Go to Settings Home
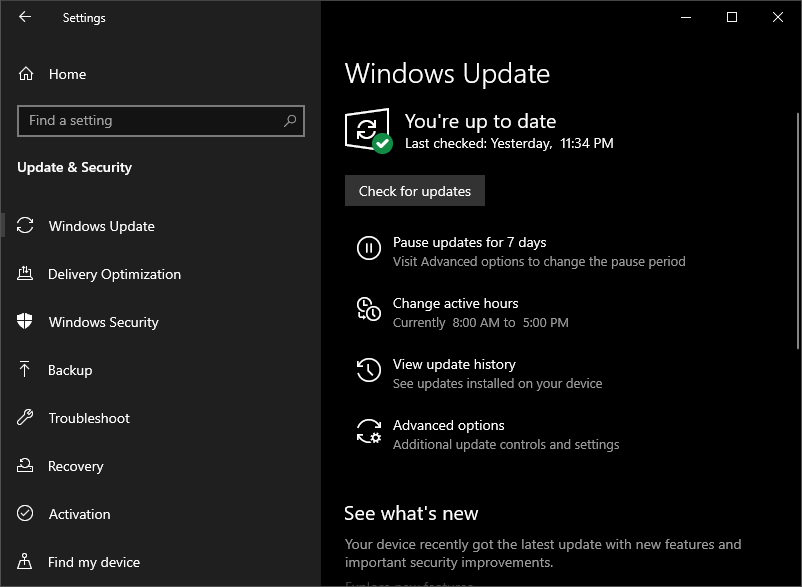Viewport: 802px width, 587px height. pyautogui.click(x=161, y=74)
